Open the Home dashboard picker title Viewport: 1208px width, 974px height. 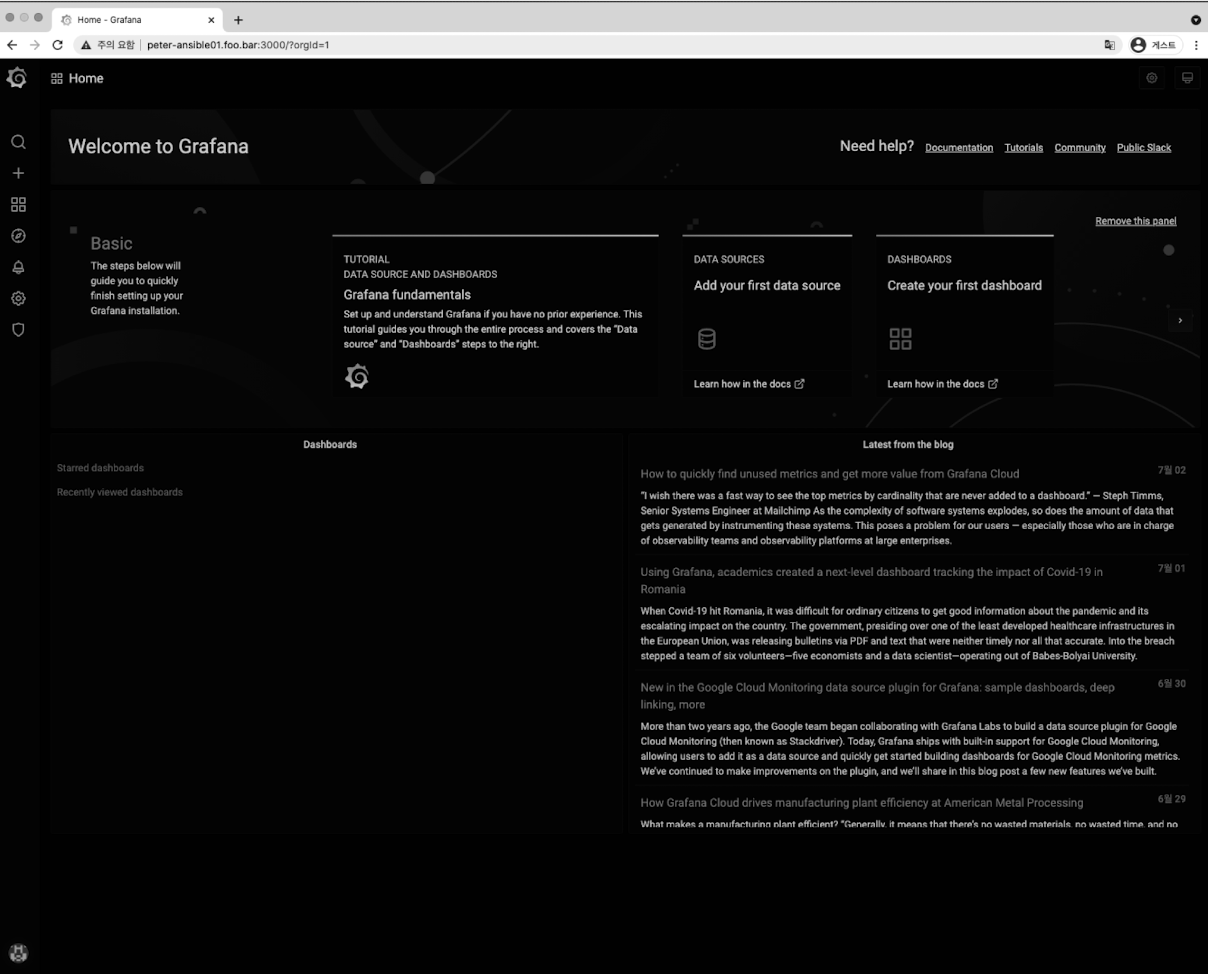86,78
